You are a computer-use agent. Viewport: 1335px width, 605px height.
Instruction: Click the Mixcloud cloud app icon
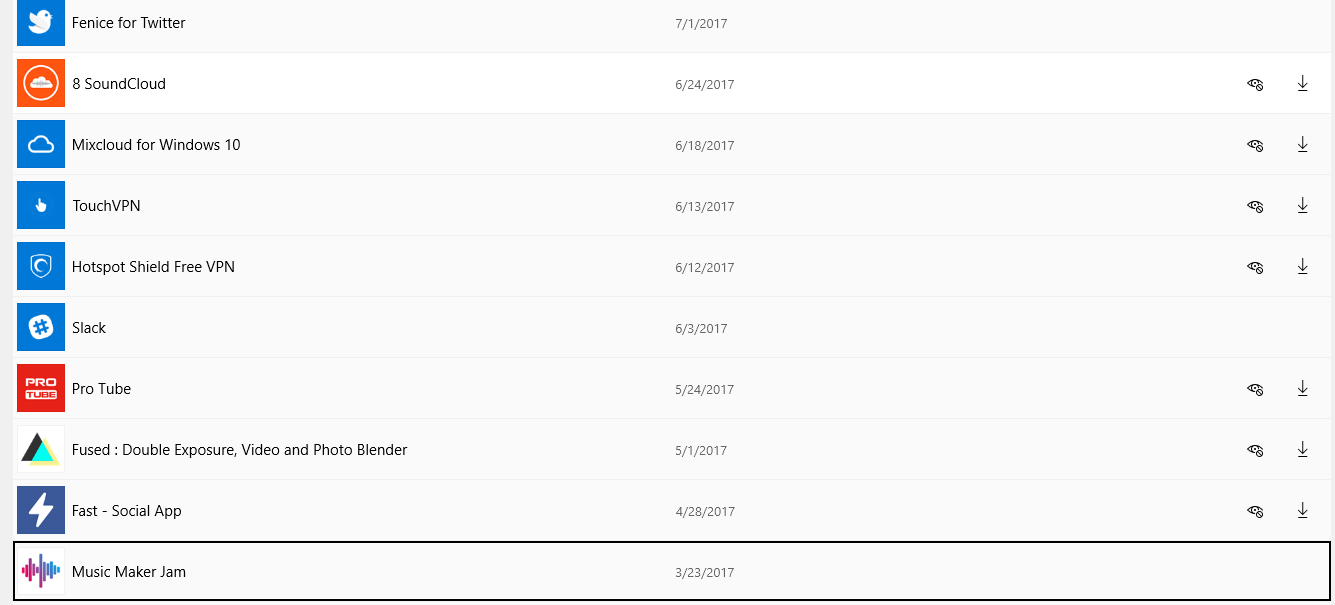click(x=41, y=144)
